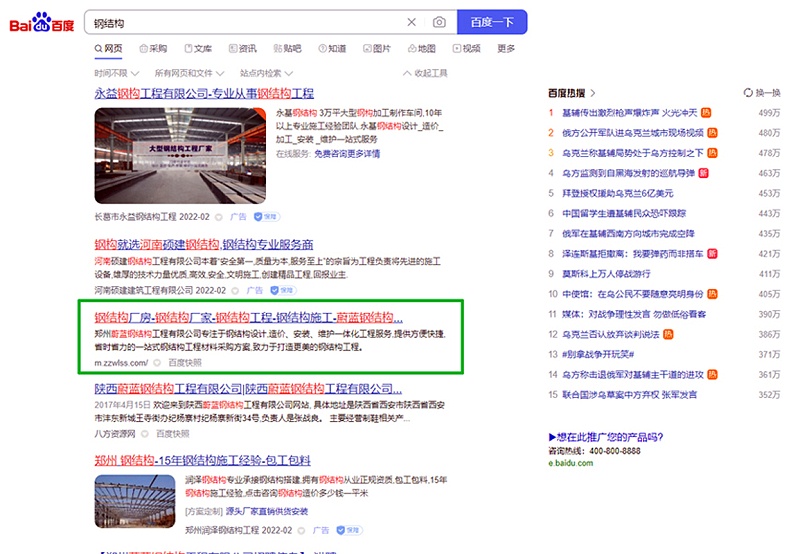Open 百度快照 for m.zzwlss.com result
Screen dimensions: 800x554
(185, 363)
